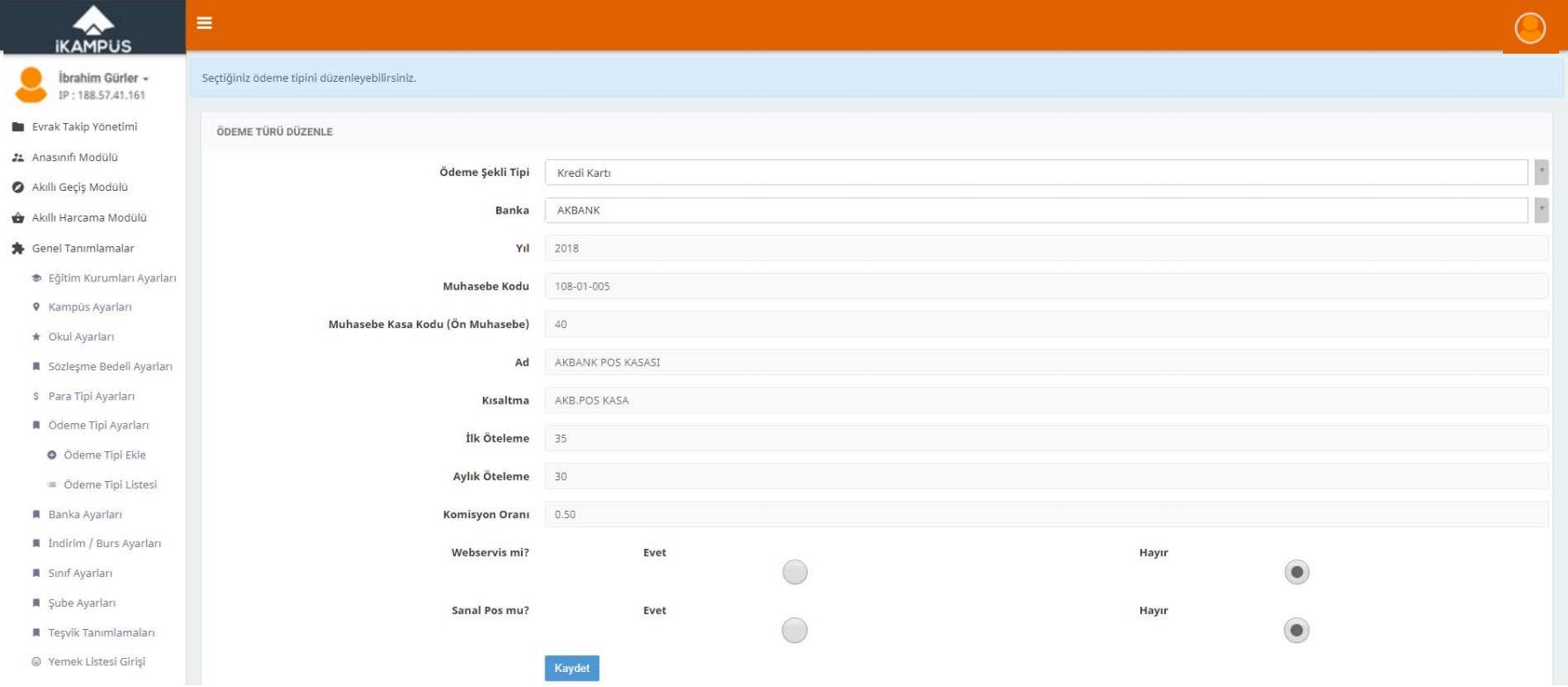
Task: Open the user profile avatar in header
Action: tap(1529, 28)
